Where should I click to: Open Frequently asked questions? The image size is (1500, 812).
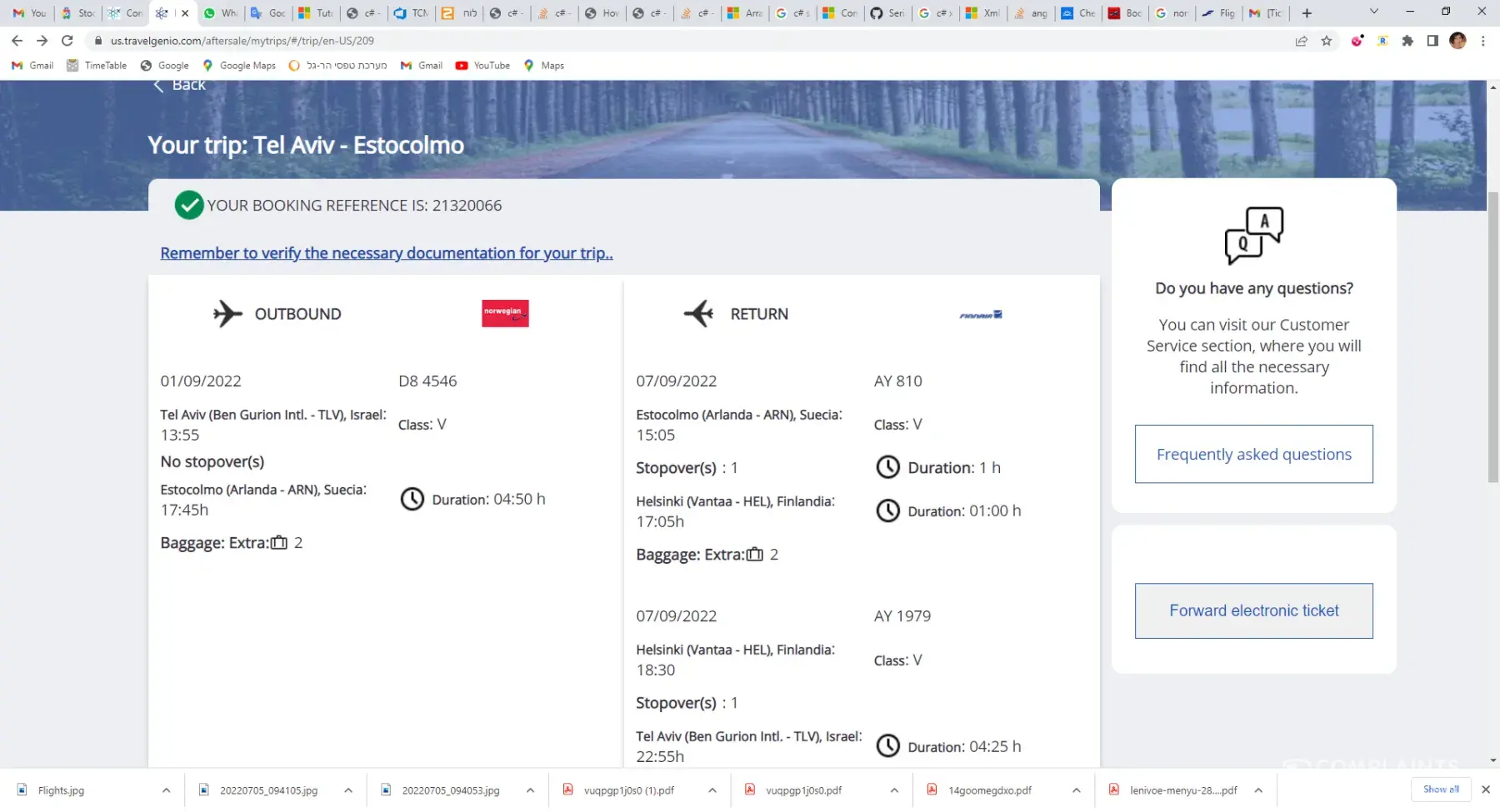pyautogui.click(x=1253, y=455)
